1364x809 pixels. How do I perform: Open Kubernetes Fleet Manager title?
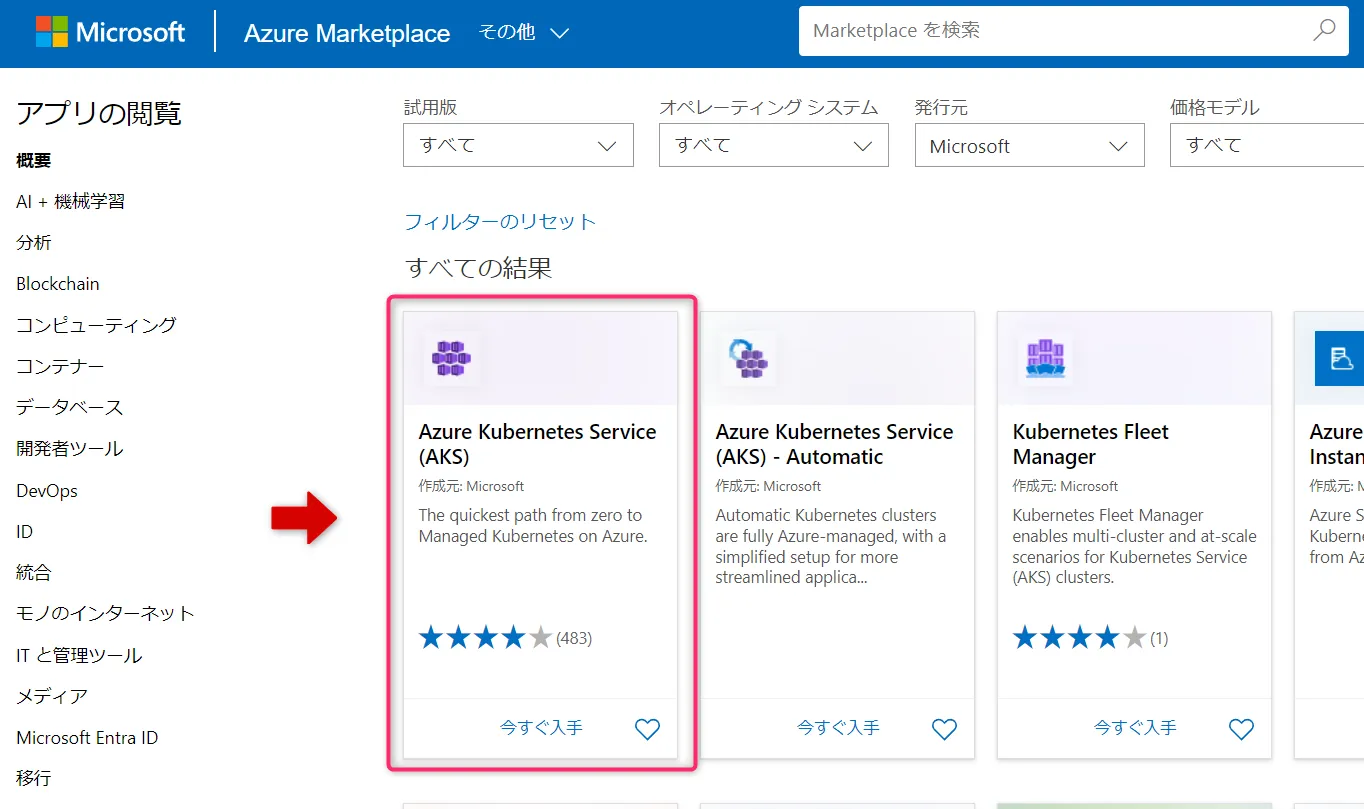pos(1090,444)
